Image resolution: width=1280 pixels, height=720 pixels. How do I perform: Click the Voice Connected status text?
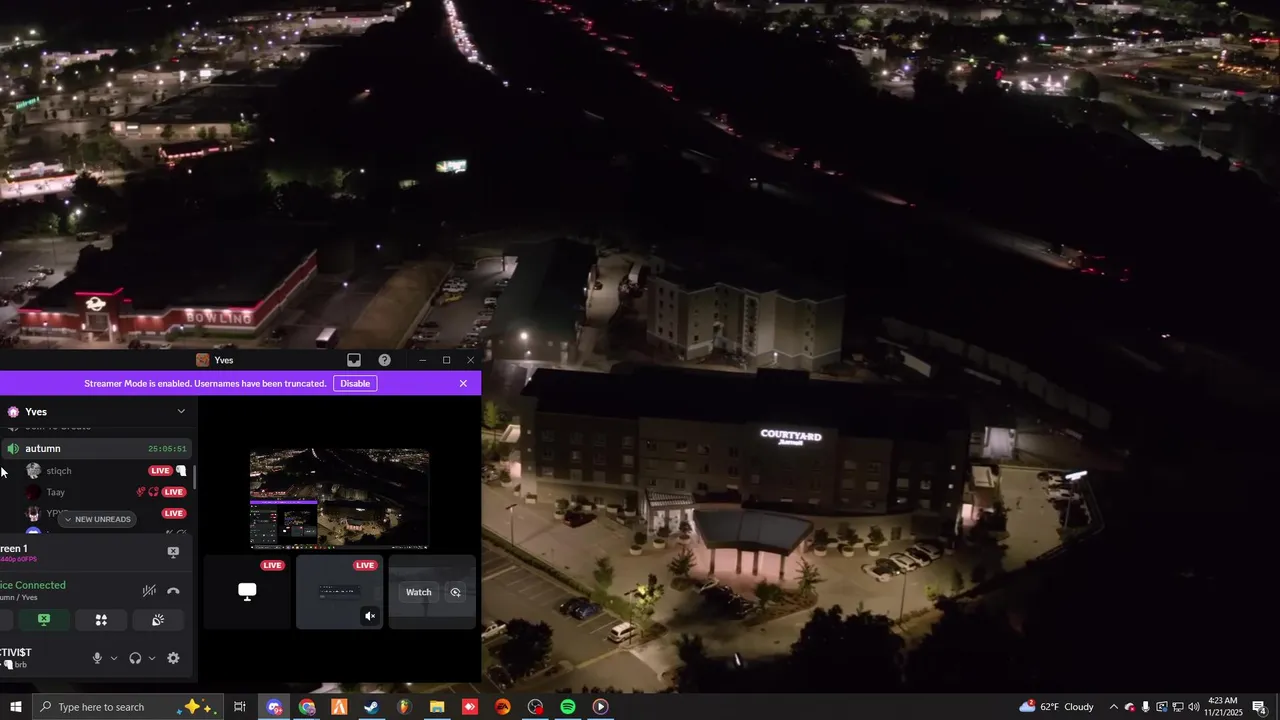[33, 585]
